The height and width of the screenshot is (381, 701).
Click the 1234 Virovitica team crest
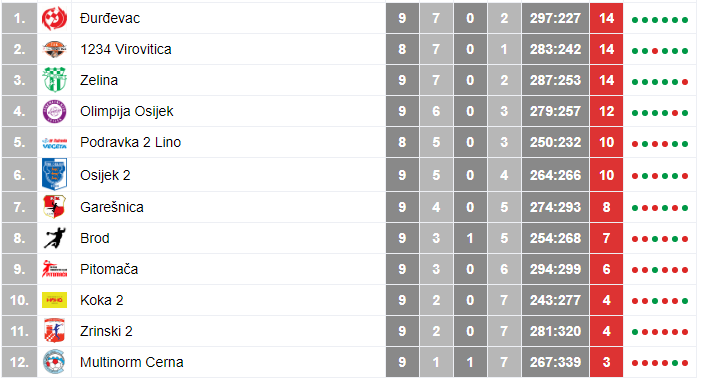[54, 49]
